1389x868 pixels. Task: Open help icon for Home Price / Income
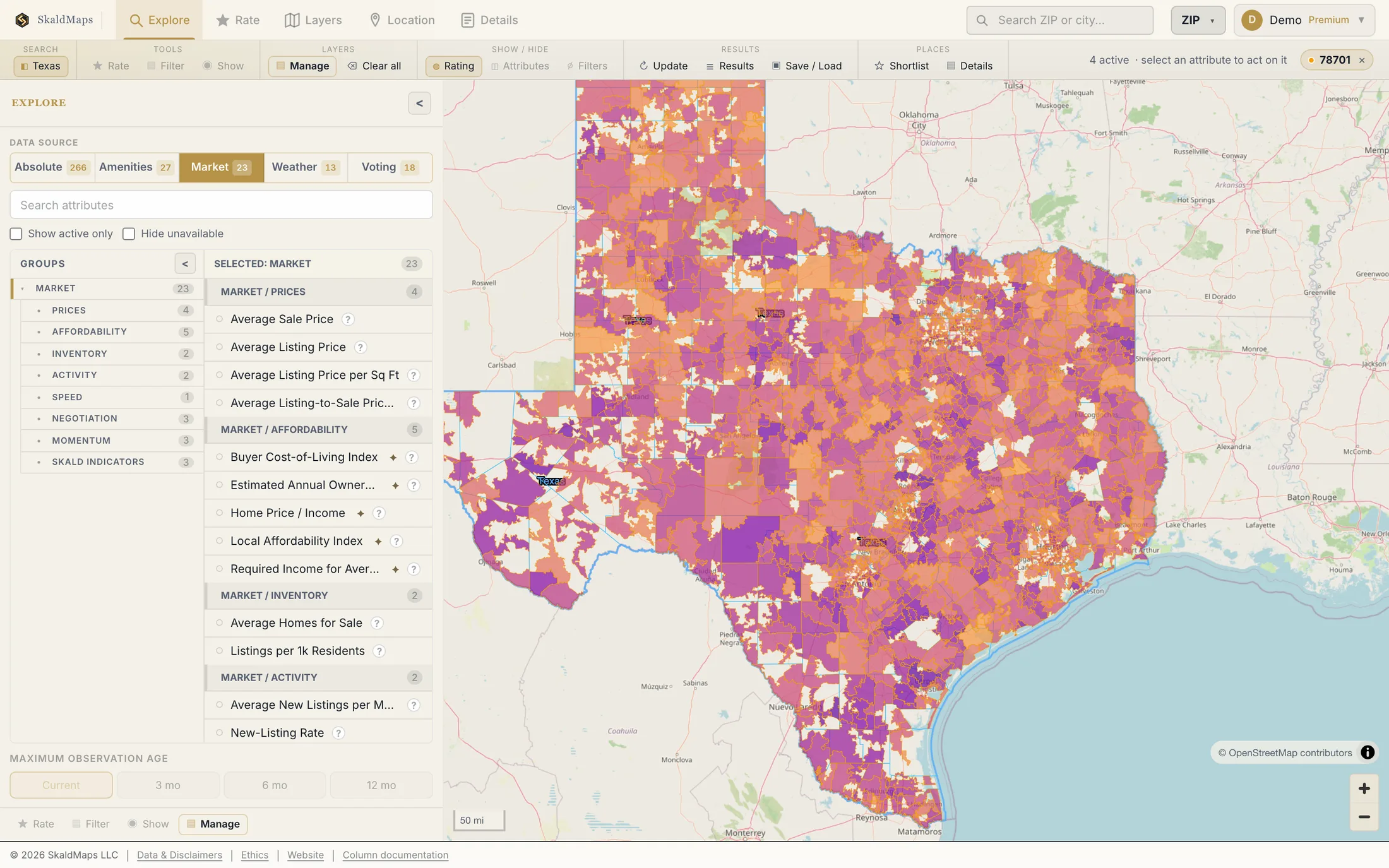[x=378, y=513]
